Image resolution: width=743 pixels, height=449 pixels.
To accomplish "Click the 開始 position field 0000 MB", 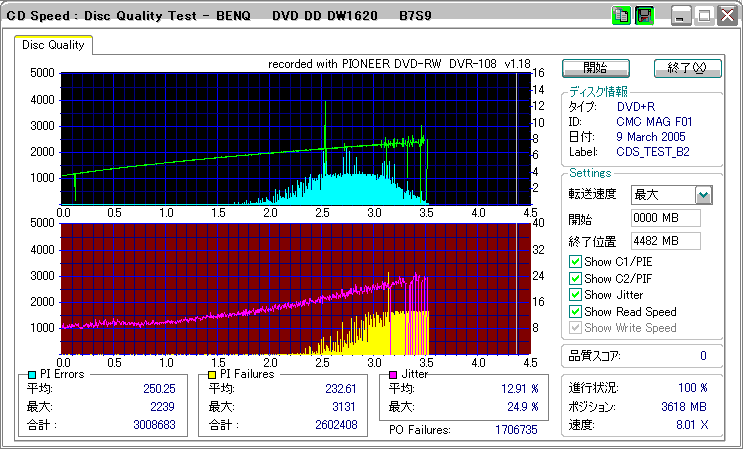I will pos(666,218).
